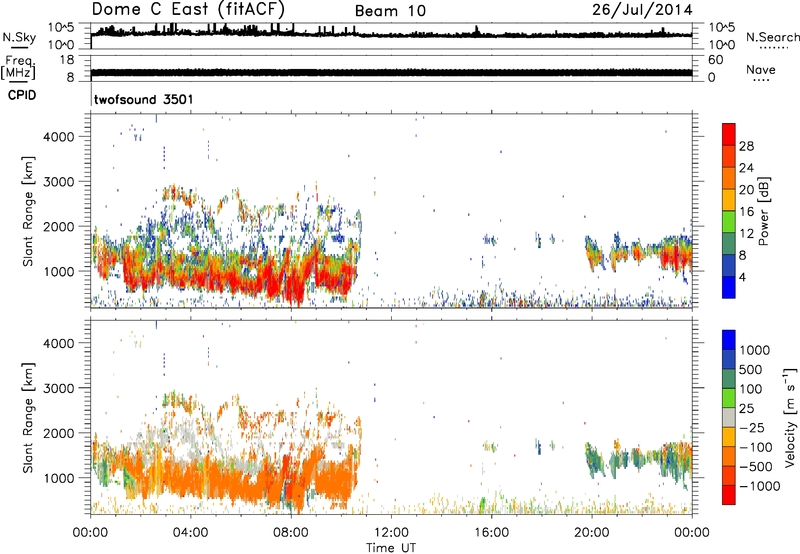Click the 'Nave' legend label
This screenshot has height=554, width=800.
pyautogui.click(x=761, y=69)
